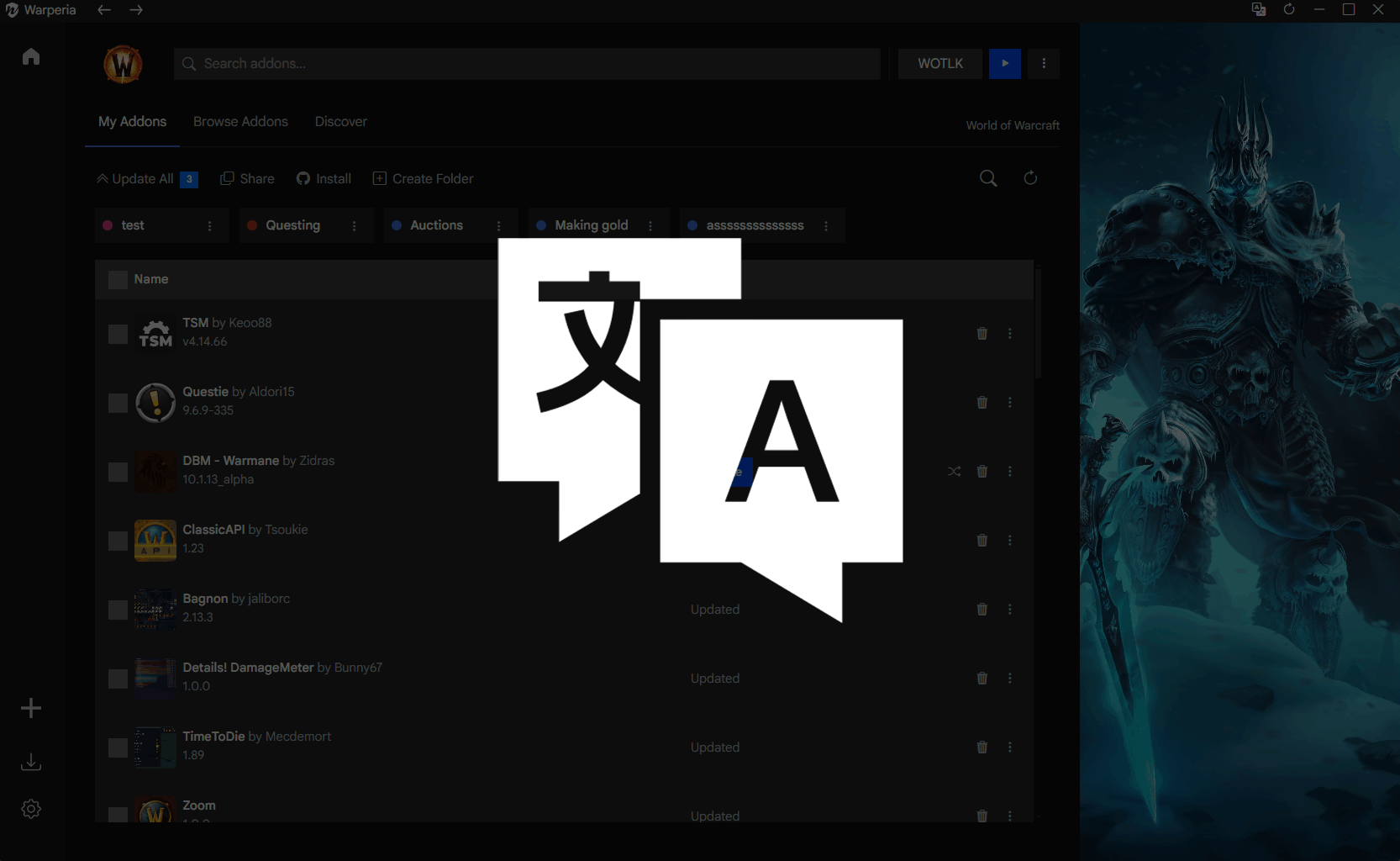The width and height of the screenshot is (1400, 861).
Task: Click the World of Warcraft W logo
Action: [123, 64]
